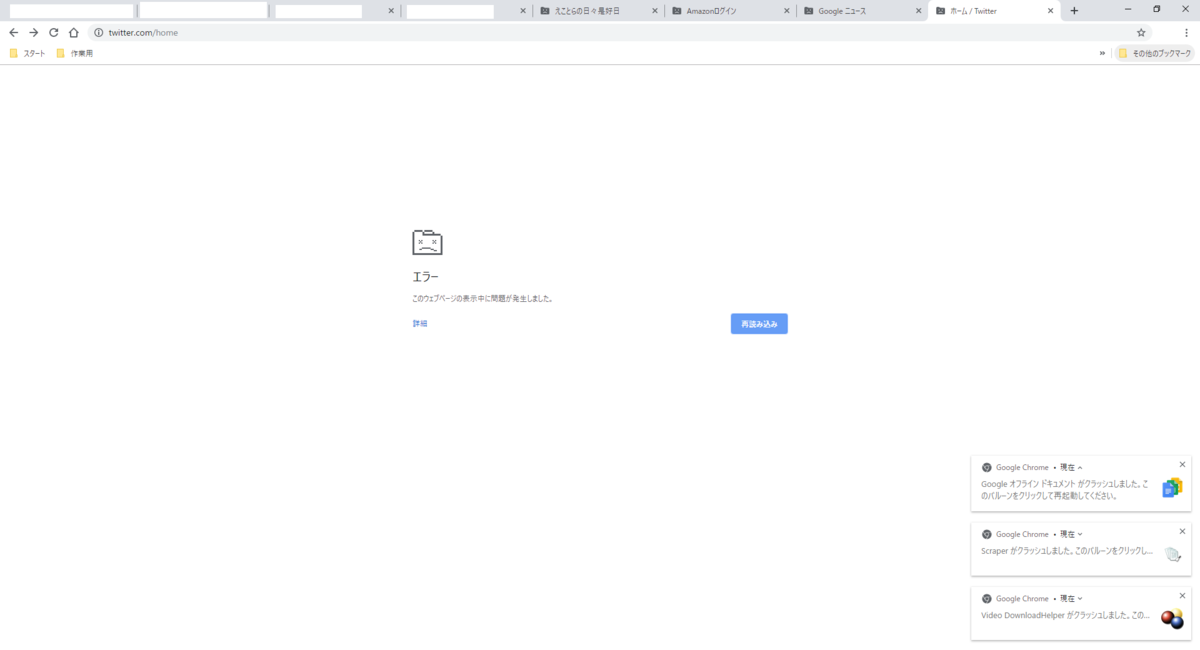This screenshot has width=1200, height=650.
Task: Dismiss the Google オフライン ドキュメント crash notification
Action: (1182, 464)
